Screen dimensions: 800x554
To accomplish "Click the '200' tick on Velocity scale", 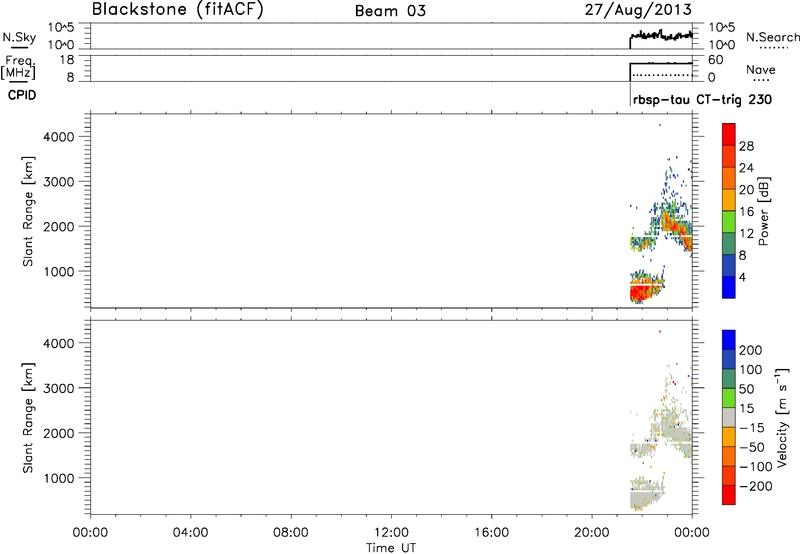I will 751,350.
